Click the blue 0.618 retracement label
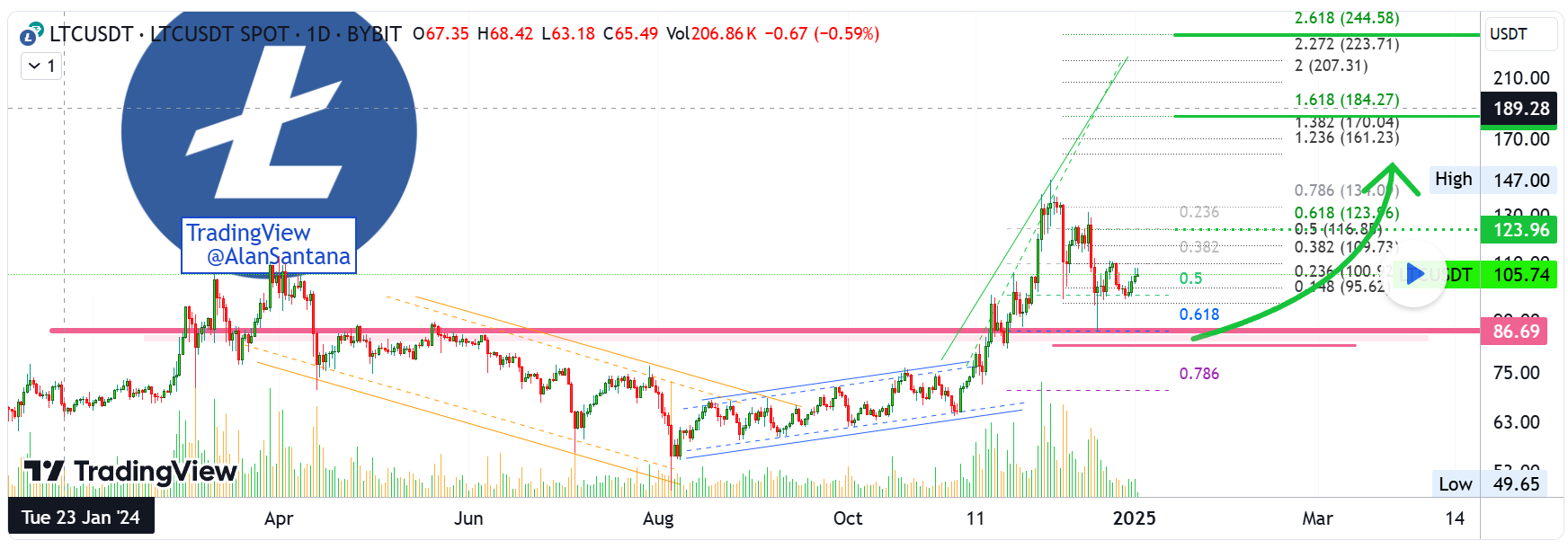Viewport: 1568px width, 549px height. coord(1199,314)
